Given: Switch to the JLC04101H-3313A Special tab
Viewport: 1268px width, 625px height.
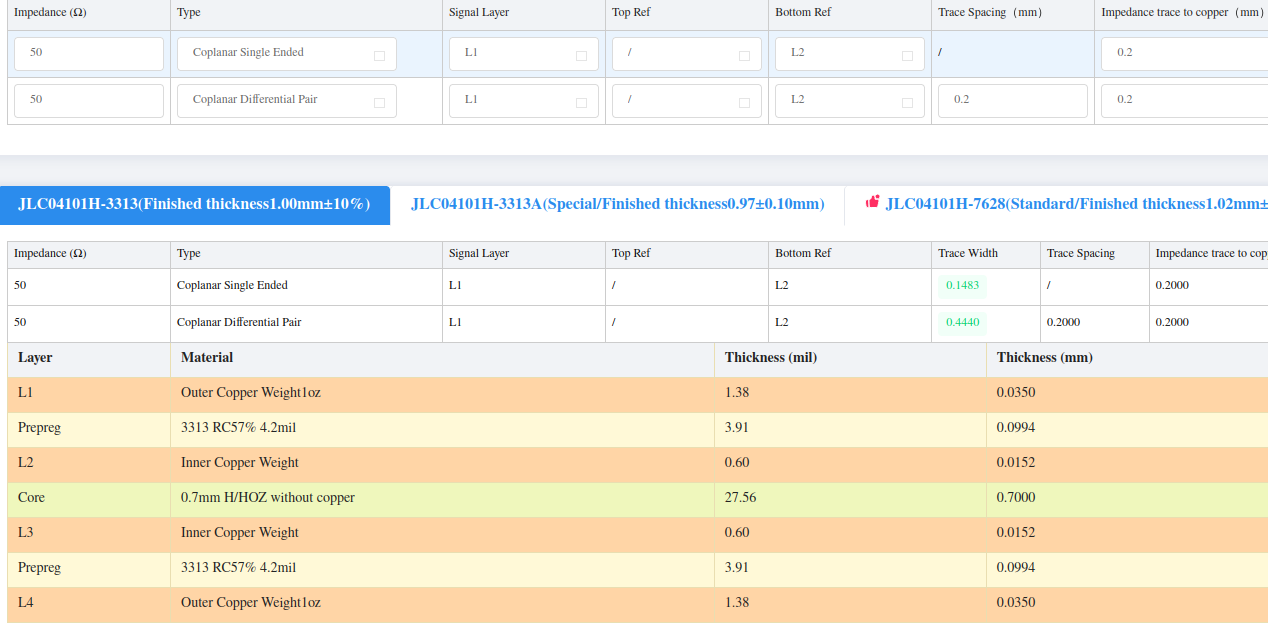Looking at the screenshot, I should click(617, 205).
